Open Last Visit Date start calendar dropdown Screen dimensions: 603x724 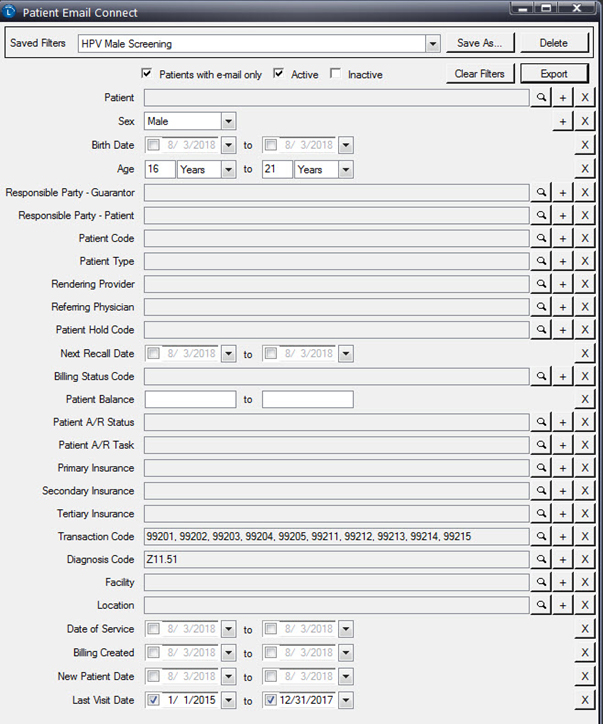tap(229, 700)
